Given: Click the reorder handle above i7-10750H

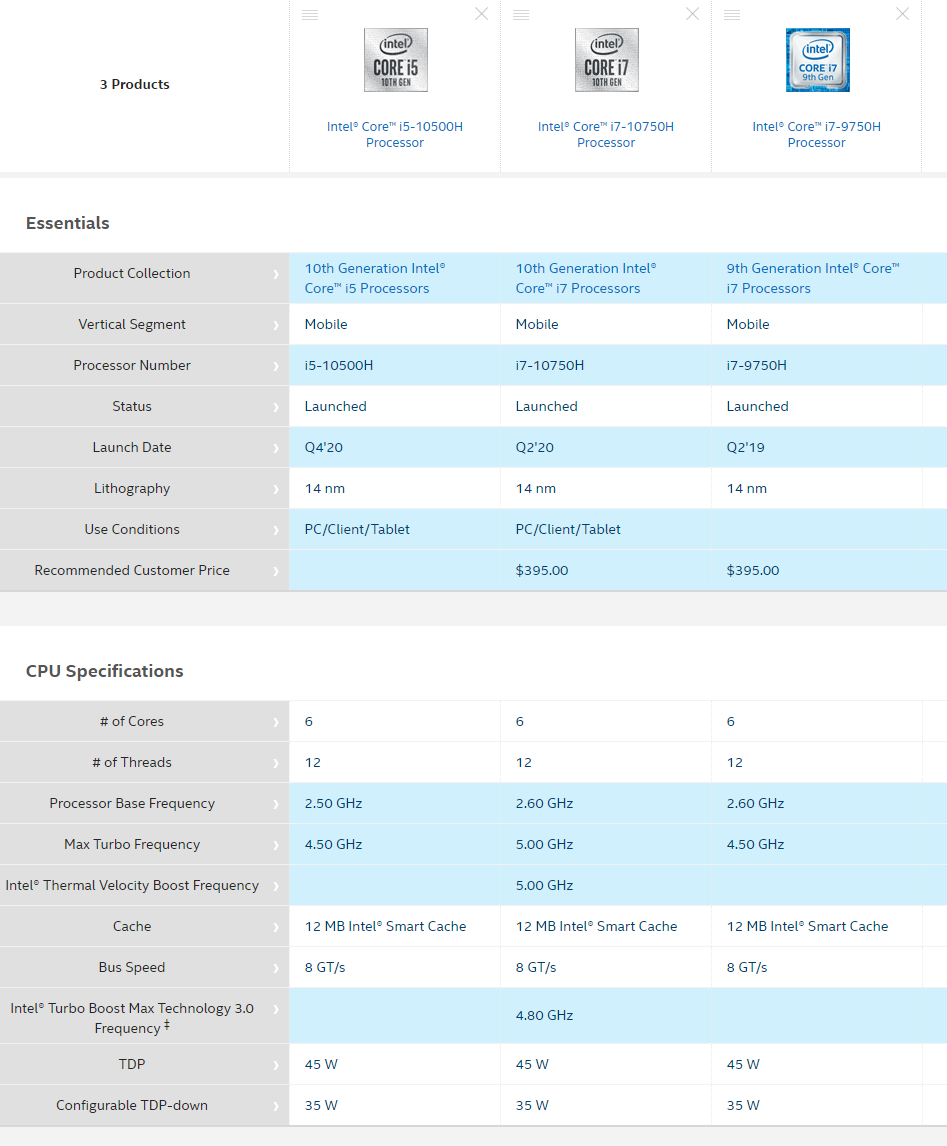Looking at the screenshot, I should (x=521, y=15).
